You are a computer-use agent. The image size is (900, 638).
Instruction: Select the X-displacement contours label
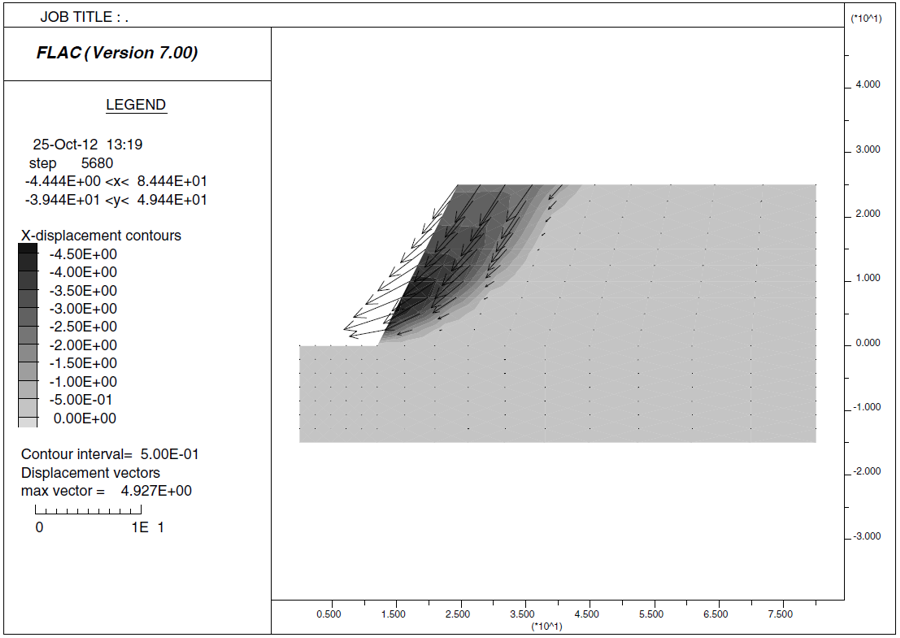point(101,236)
